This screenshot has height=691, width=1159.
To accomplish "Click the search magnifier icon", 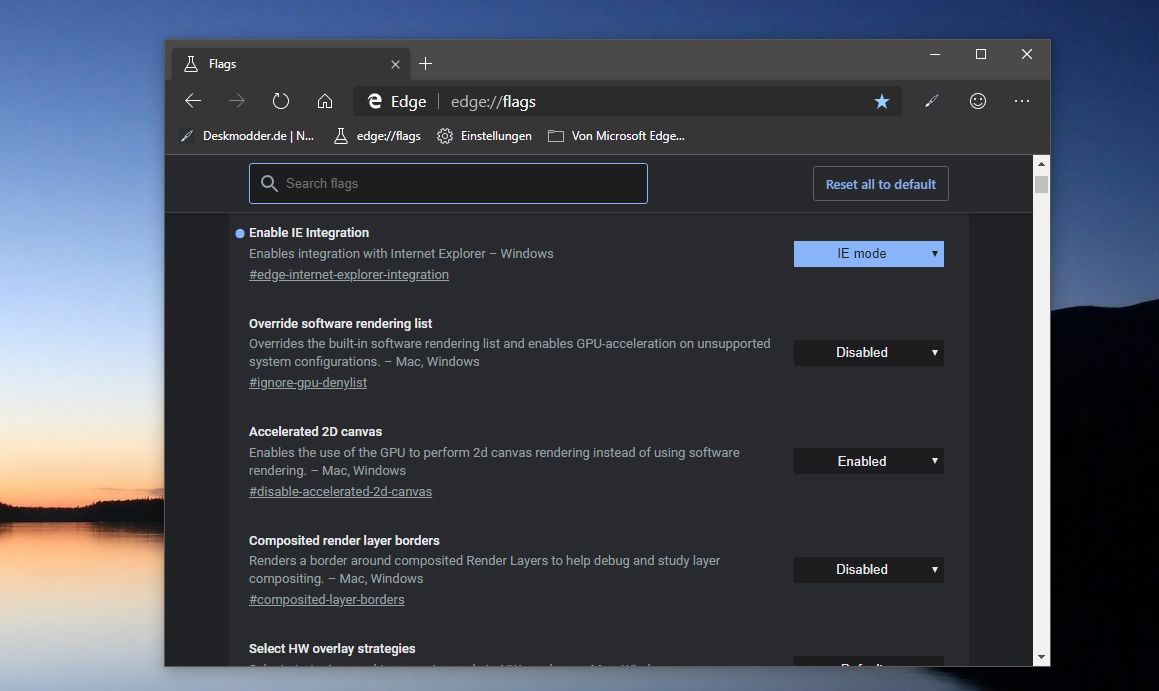I will coord(269,183).
